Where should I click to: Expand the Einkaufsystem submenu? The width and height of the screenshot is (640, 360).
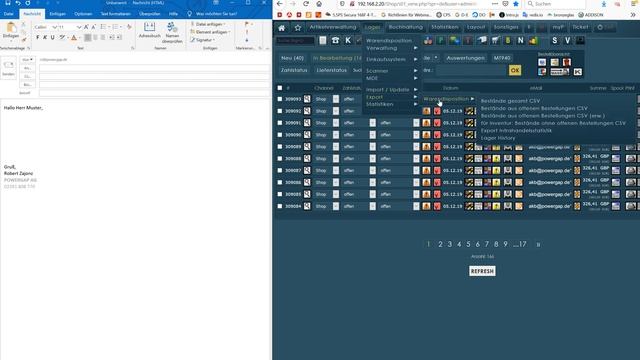tap(391, 59)
